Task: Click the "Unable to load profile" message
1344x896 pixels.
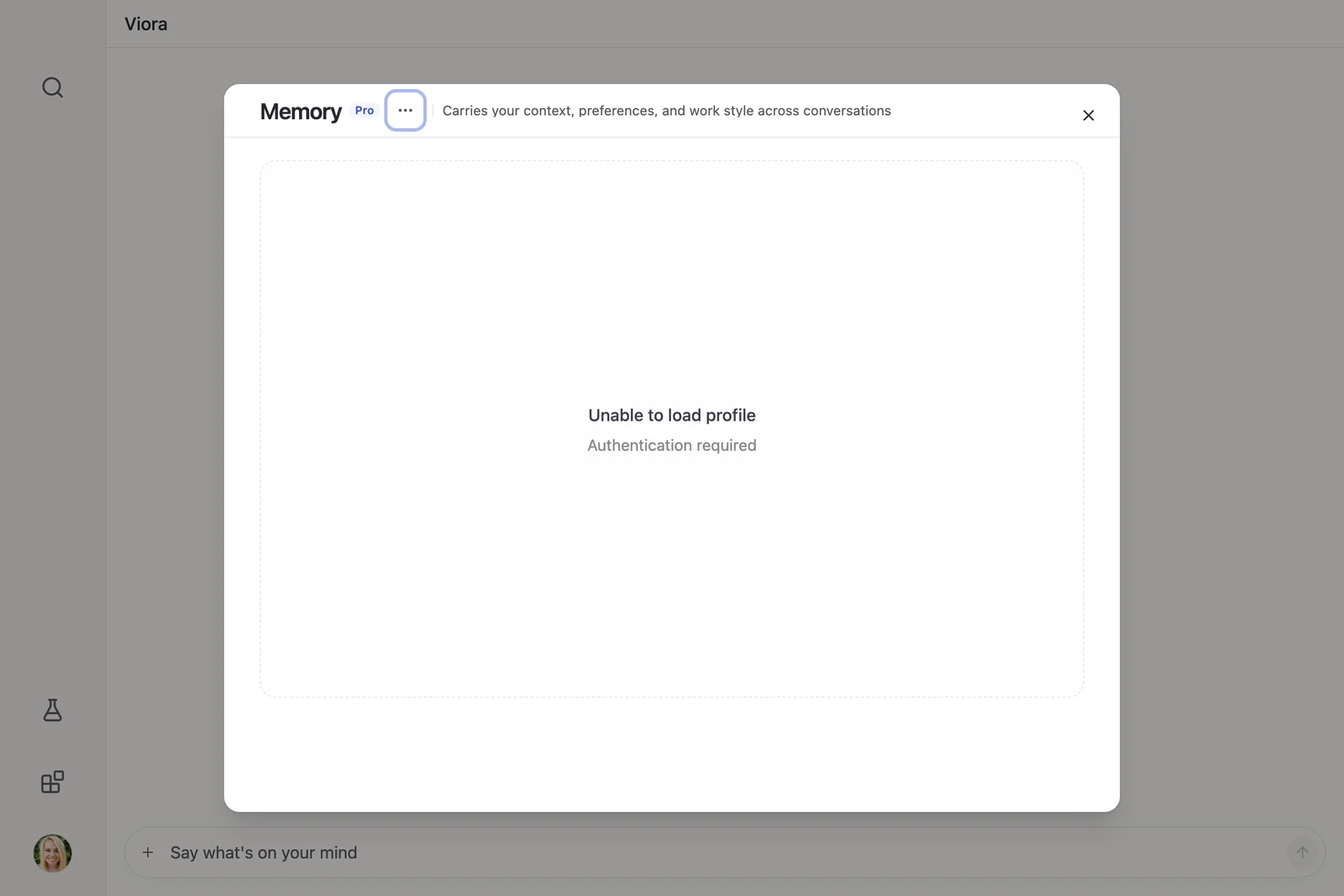Action: click(672, 415)
